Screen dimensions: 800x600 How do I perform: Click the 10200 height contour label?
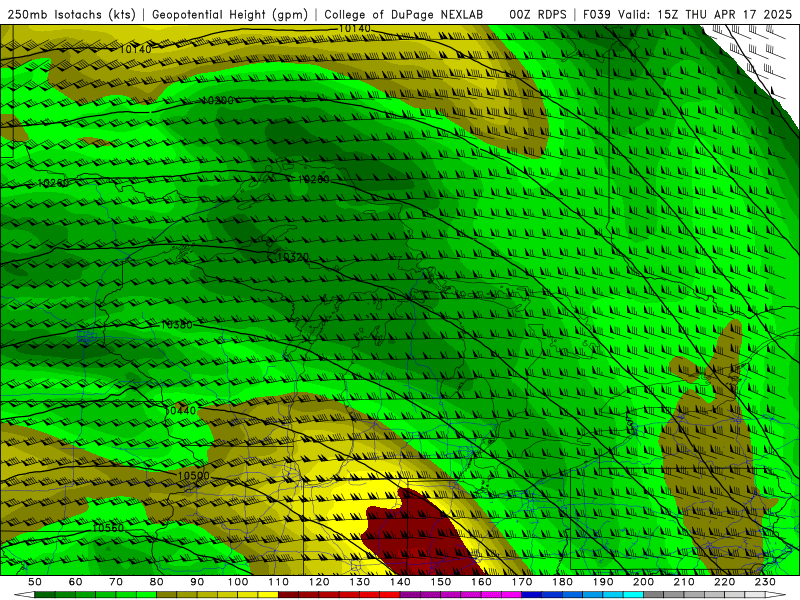[217, 101]
